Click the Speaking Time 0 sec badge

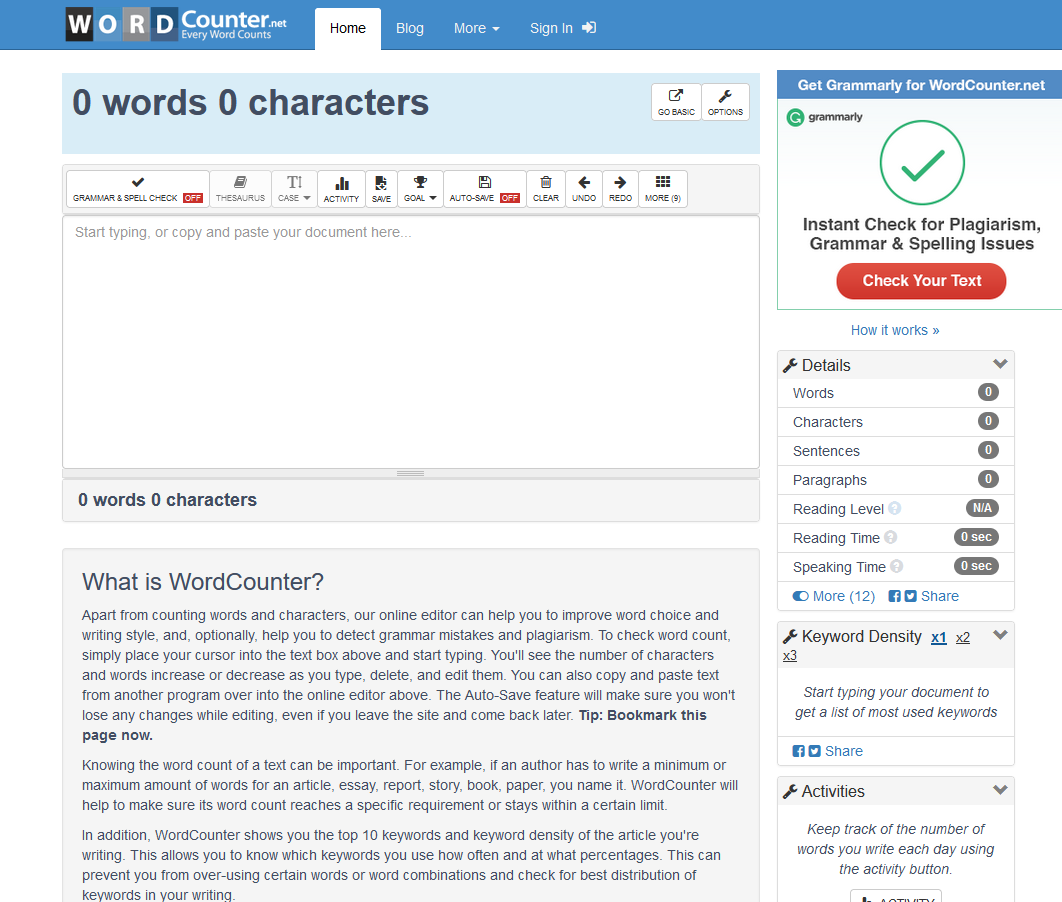pos(976,566)
